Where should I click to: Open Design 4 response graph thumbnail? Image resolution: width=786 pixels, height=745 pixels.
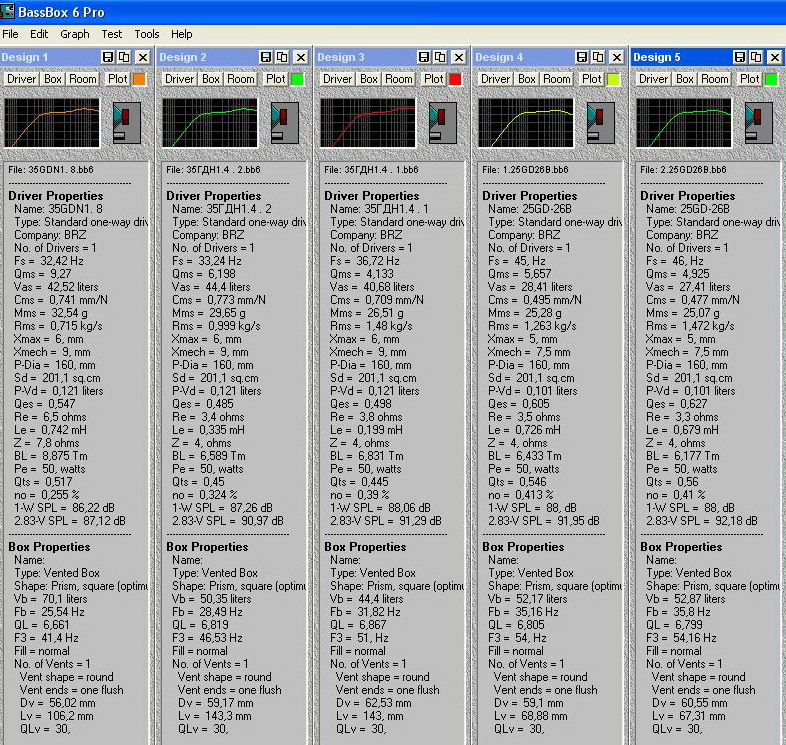[526, 123]
